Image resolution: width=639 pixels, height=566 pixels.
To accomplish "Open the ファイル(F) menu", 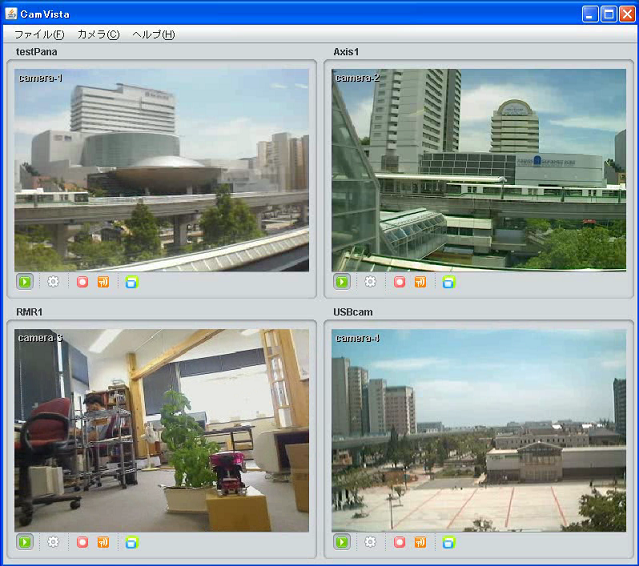I will [x=39, y=34].
